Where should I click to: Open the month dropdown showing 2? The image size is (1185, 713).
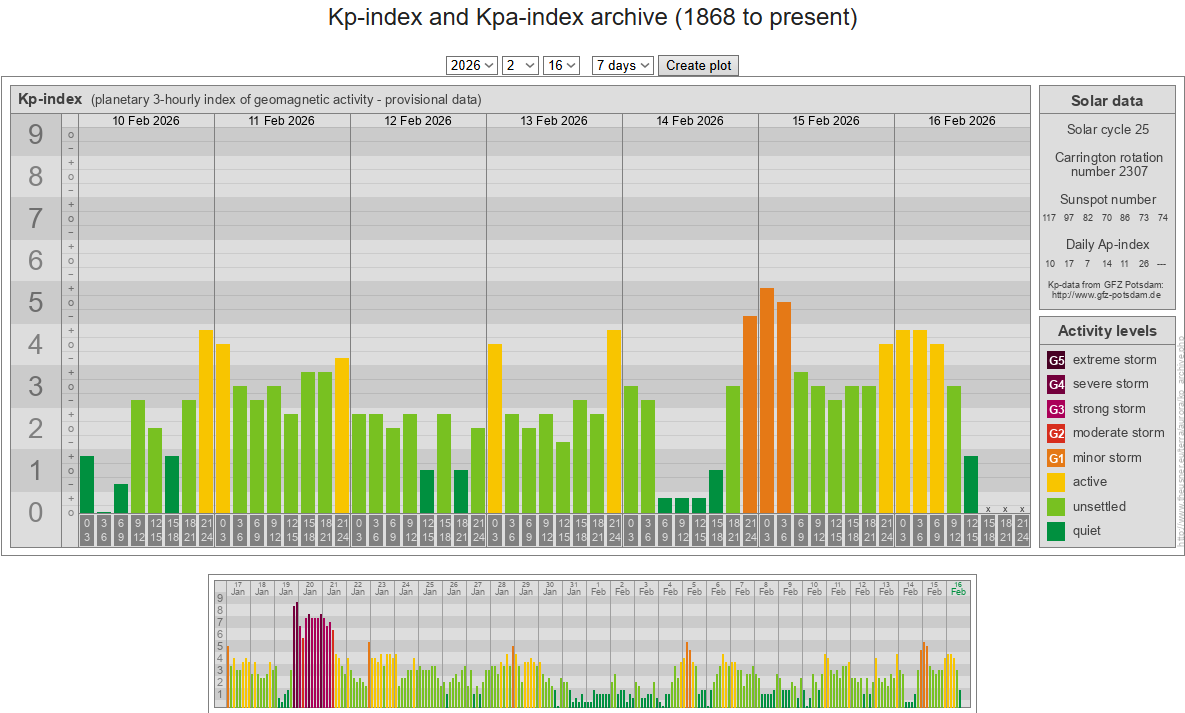[x=521, y=65]
